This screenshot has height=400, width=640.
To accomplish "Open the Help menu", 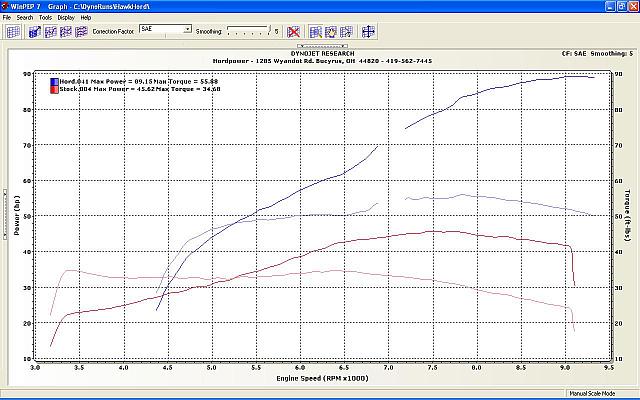I will click(86, 18).
